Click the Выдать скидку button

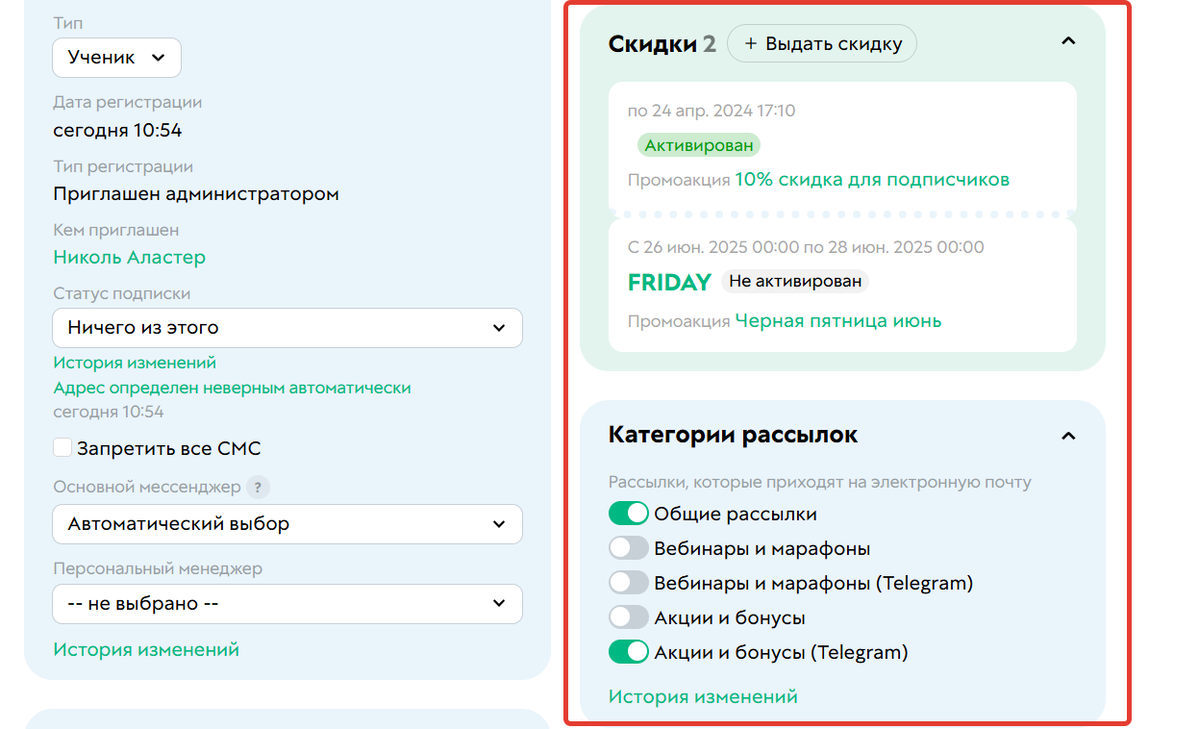[822, 43]
